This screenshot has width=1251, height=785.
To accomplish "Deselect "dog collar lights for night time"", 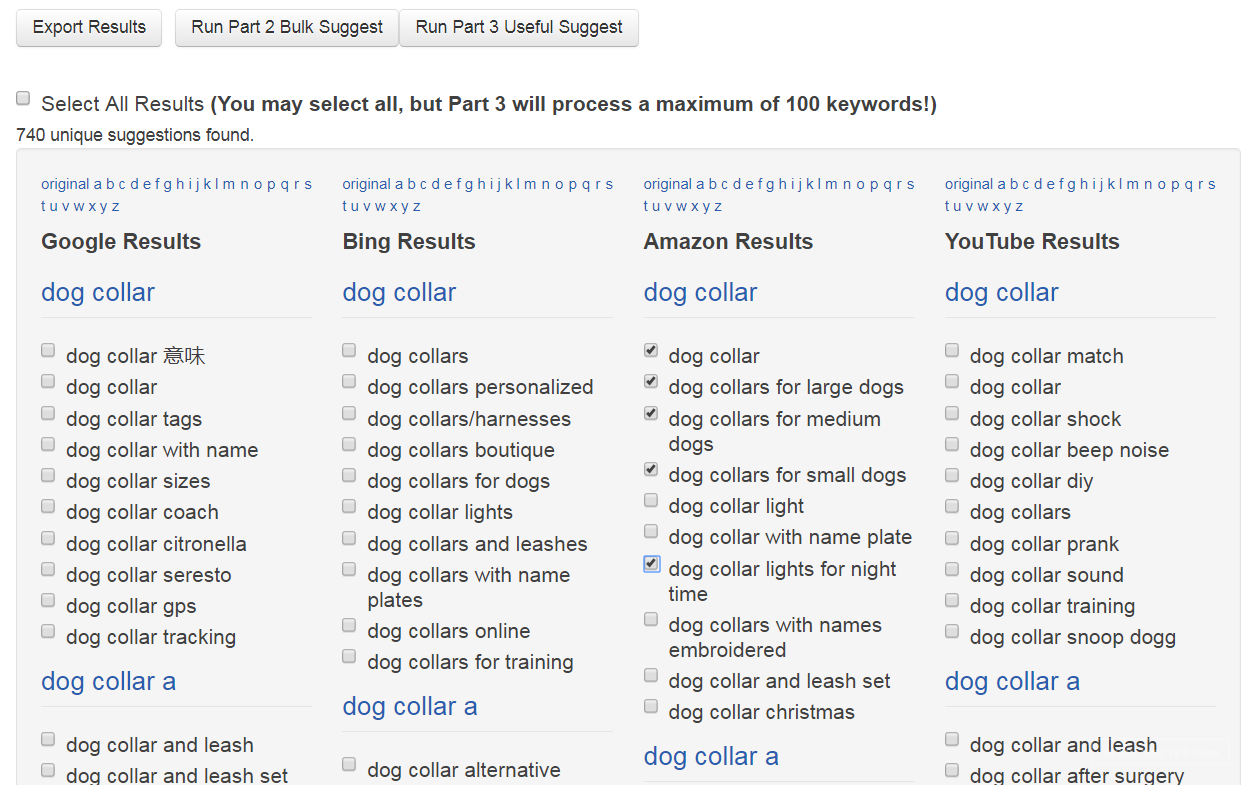I will [x=651, y=564].
